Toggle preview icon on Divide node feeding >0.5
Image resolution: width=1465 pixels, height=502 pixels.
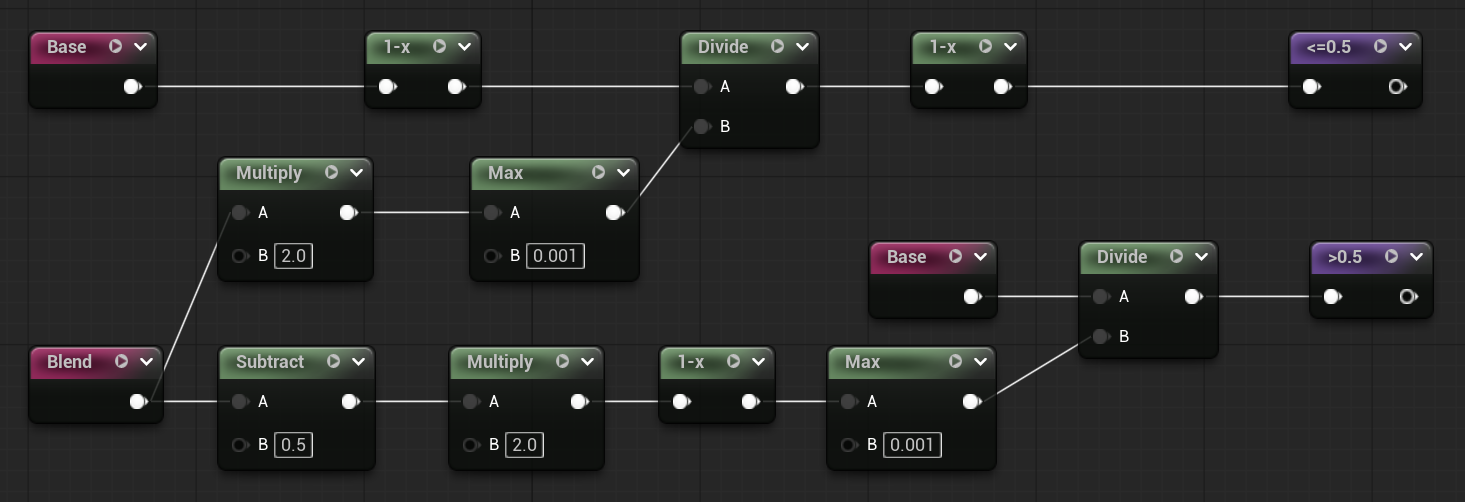tap(1177, 257)
